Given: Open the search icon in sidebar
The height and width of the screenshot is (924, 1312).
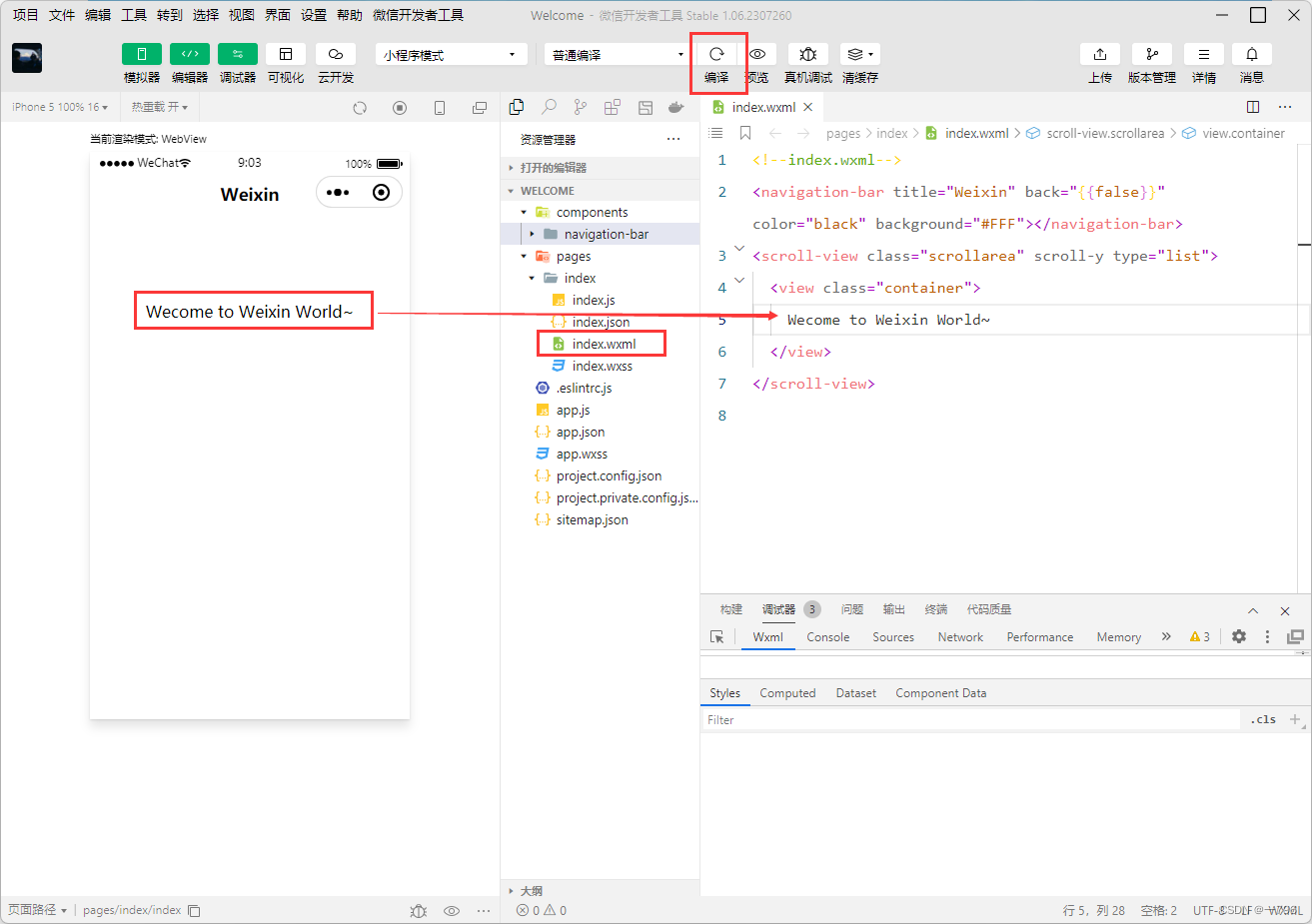Looking at the screenshot, I should (549, 107).
